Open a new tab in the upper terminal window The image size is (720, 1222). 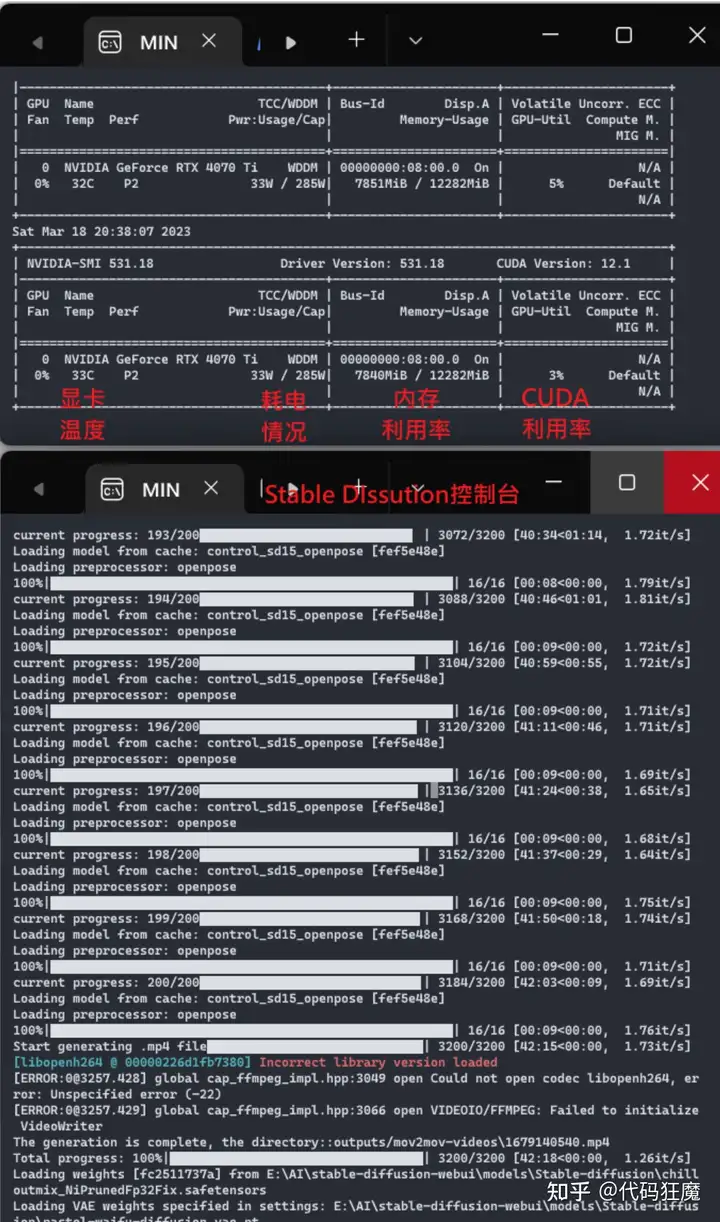tap(356, 40)
